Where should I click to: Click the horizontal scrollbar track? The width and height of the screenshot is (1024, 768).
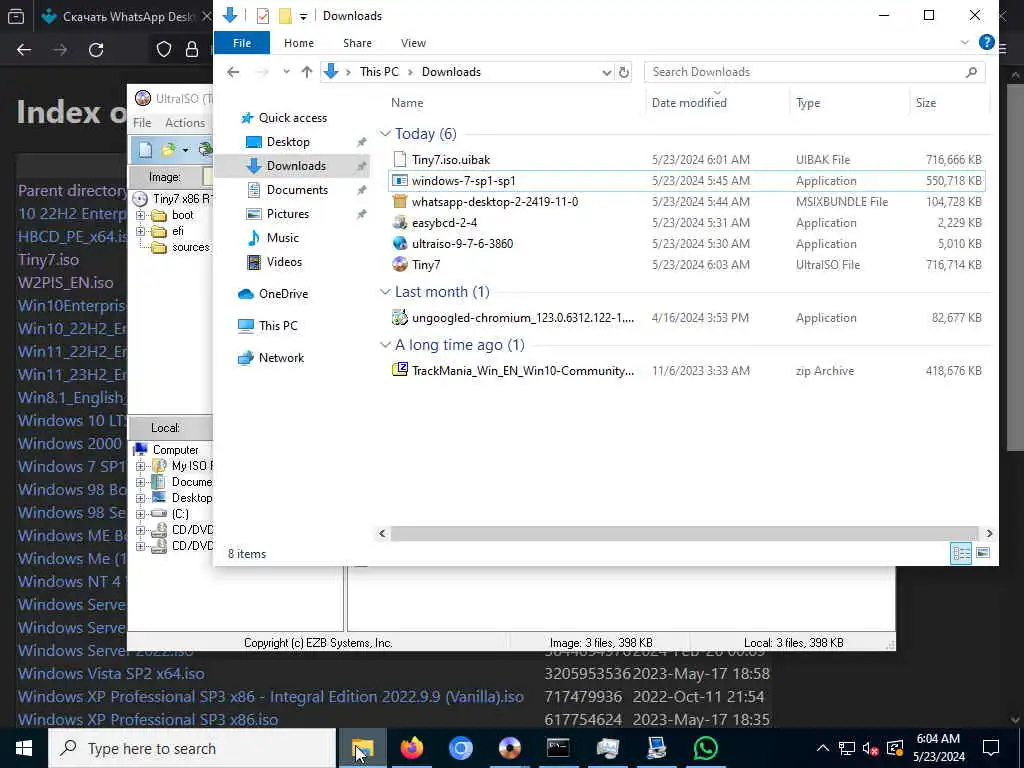[684, 534]
